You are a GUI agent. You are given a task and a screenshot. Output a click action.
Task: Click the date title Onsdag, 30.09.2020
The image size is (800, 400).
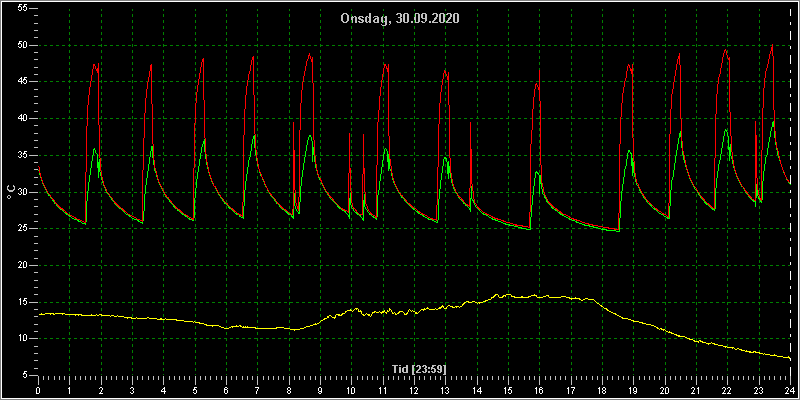[x=400, y=18]
